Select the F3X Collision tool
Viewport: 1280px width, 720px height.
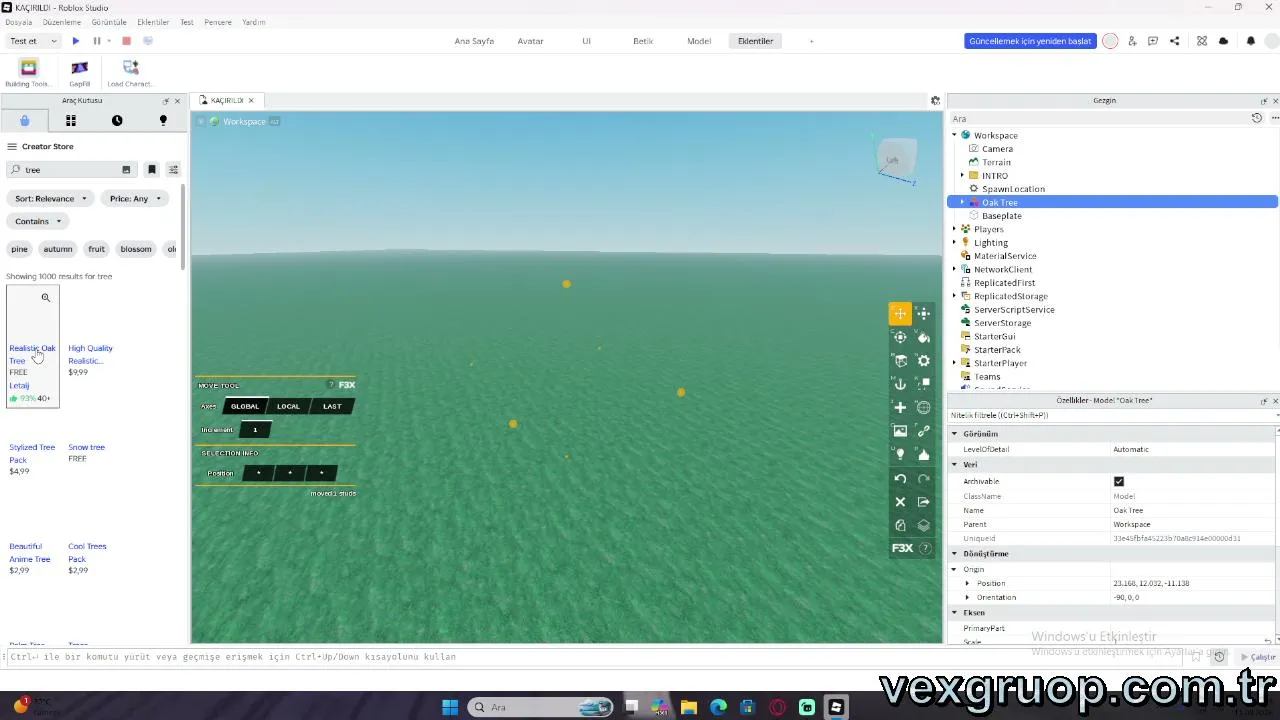click(924, 384)
